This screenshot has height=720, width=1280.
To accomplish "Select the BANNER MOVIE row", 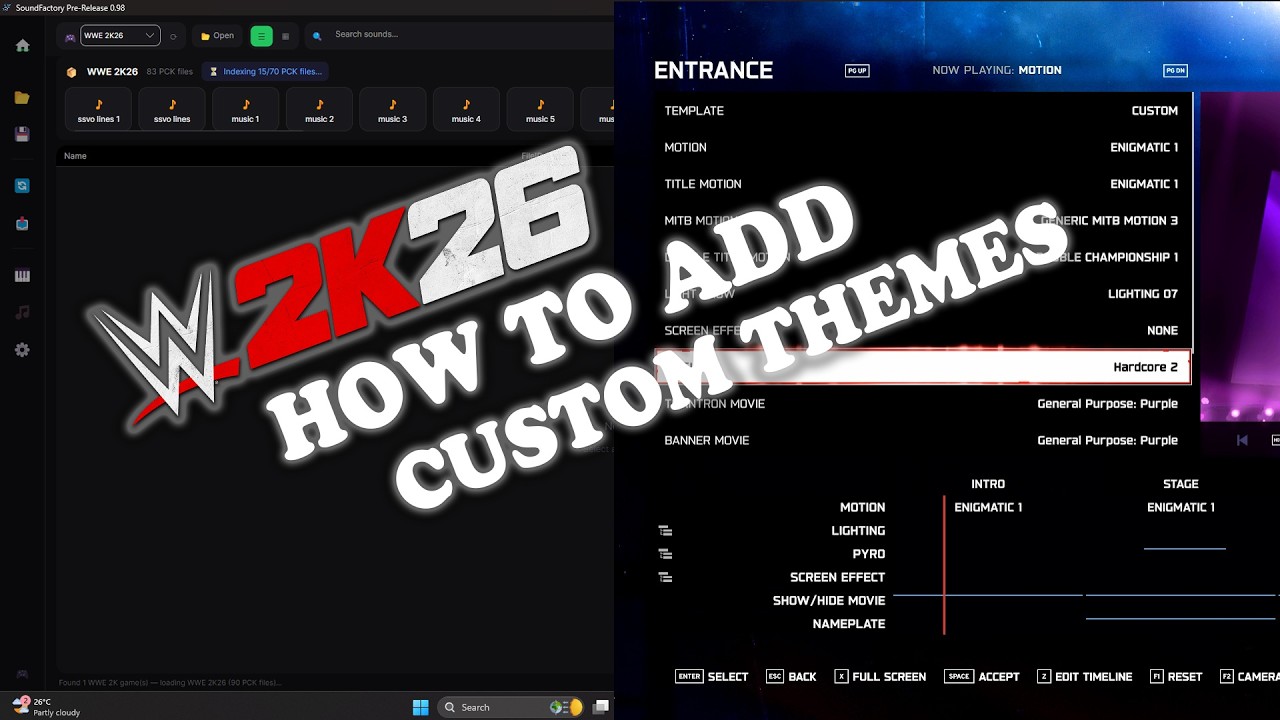I will point(922,440).
